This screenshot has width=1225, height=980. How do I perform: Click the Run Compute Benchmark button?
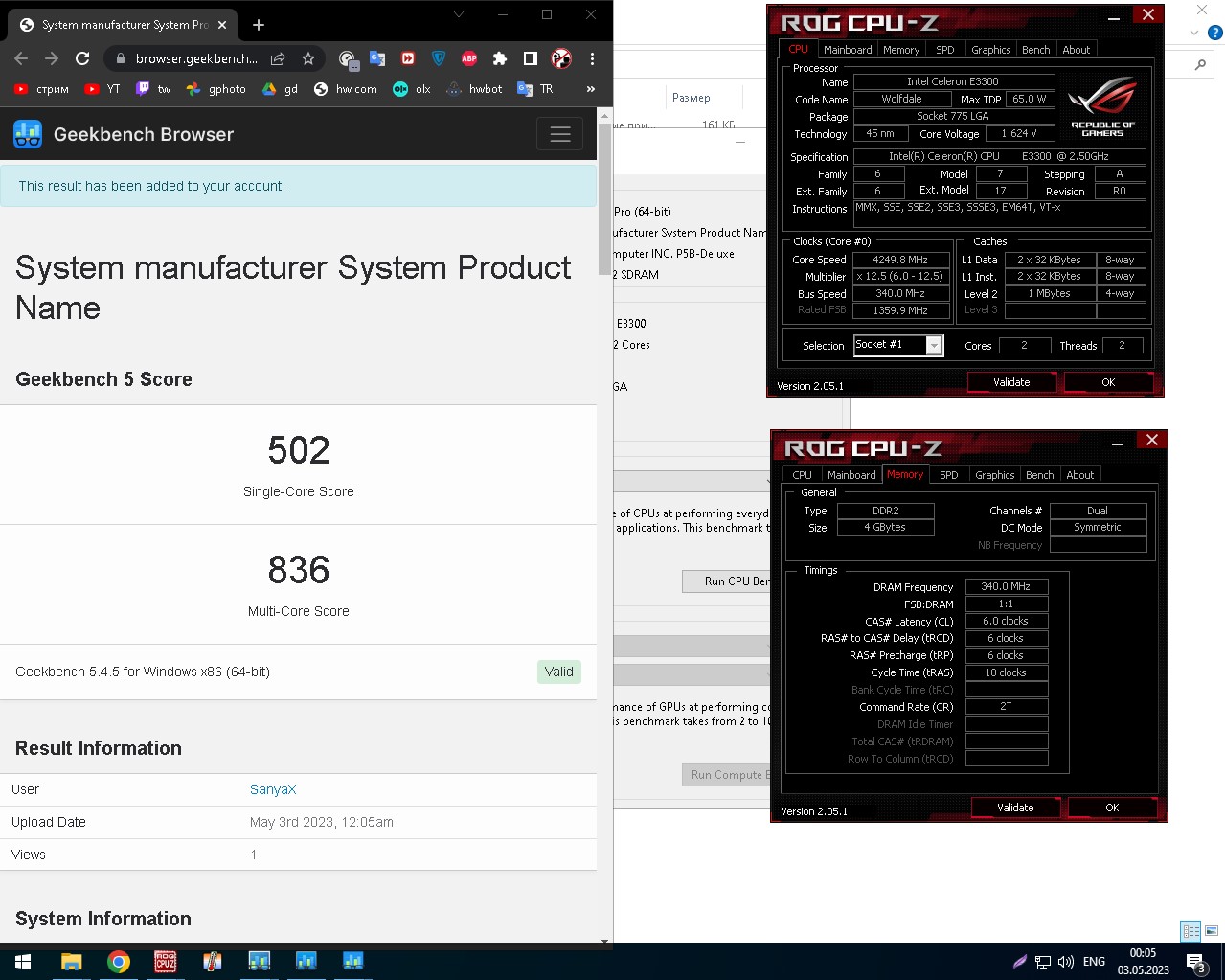pos(726,775)
